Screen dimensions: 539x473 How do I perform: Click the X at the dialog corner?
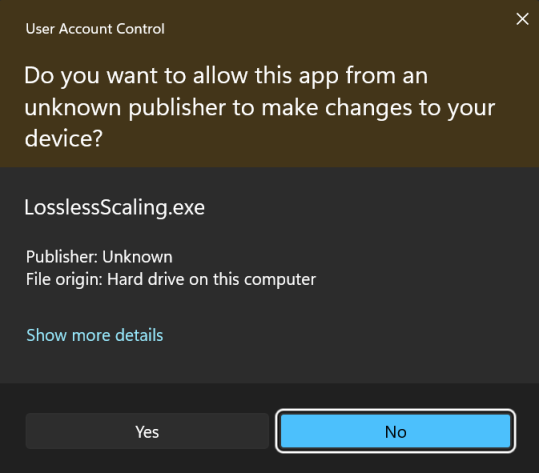[522, 19]
